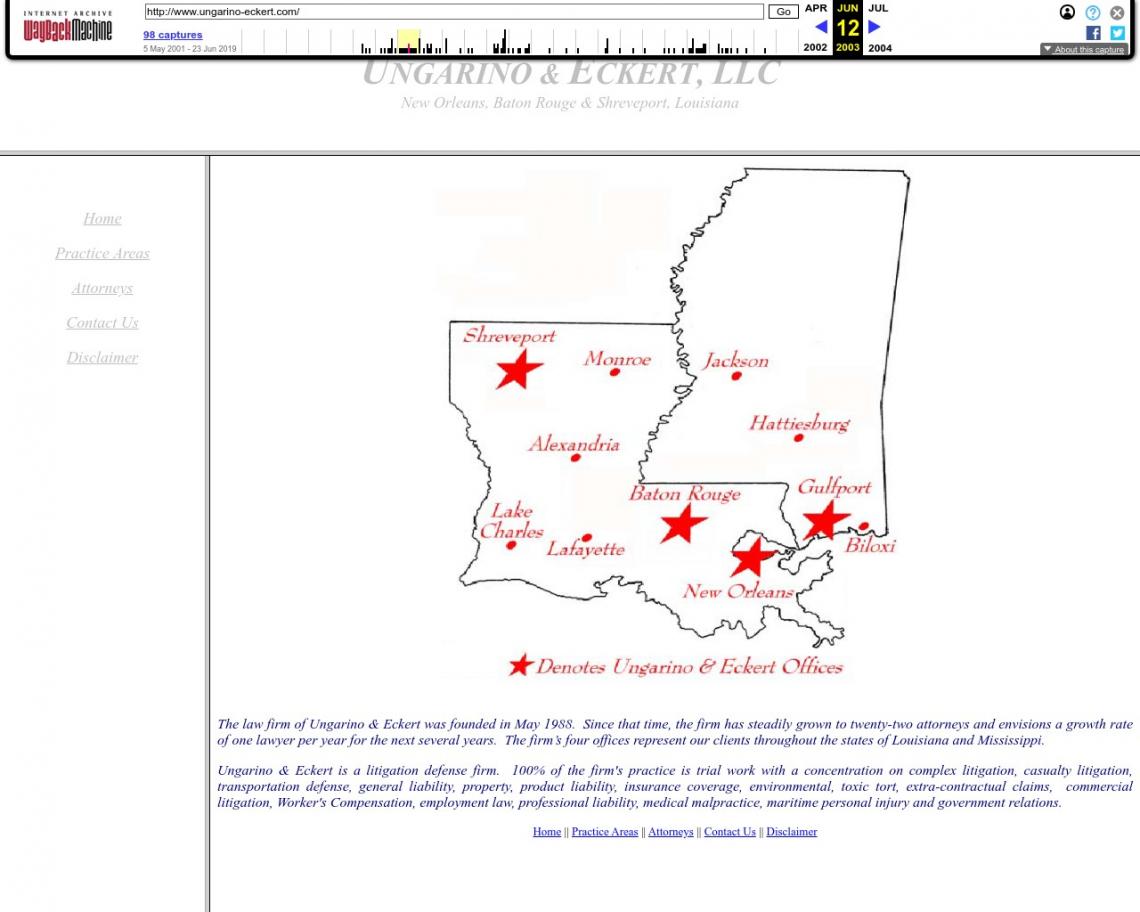Click the 'New Orleans' label on the map
1140x912 pixels.
[738, 591]
